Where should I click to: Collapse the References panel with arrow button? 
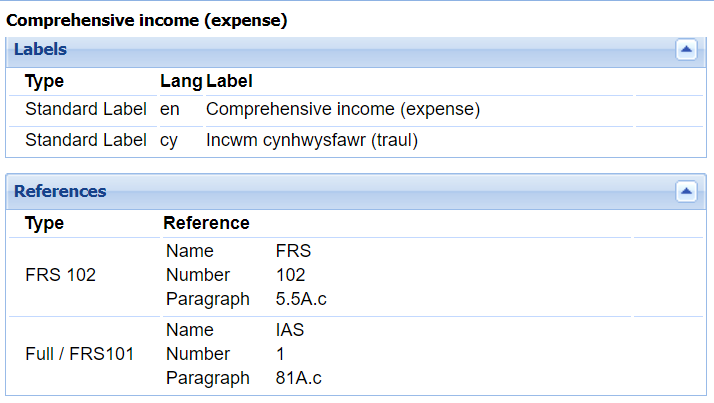point(686,192)
